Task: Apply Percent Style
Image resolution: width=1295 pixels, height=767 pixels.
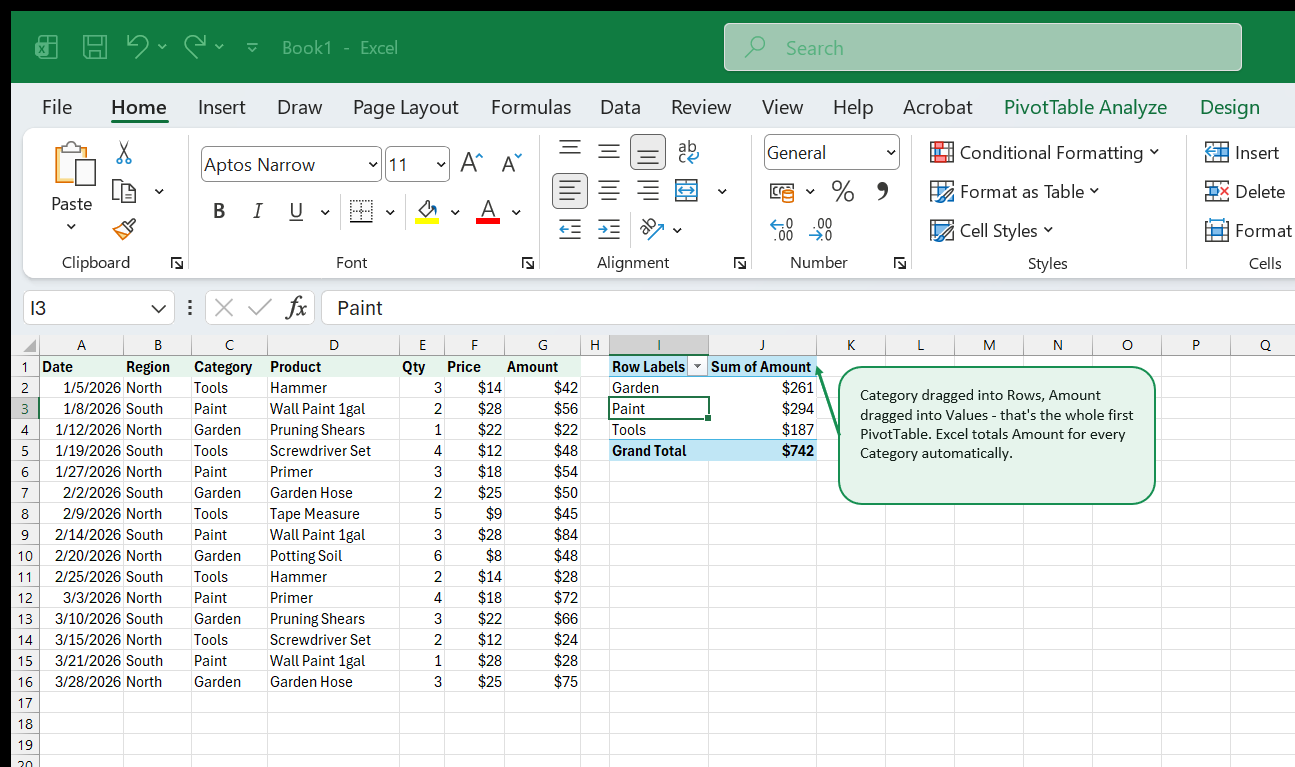Action: tap(843, 191)
